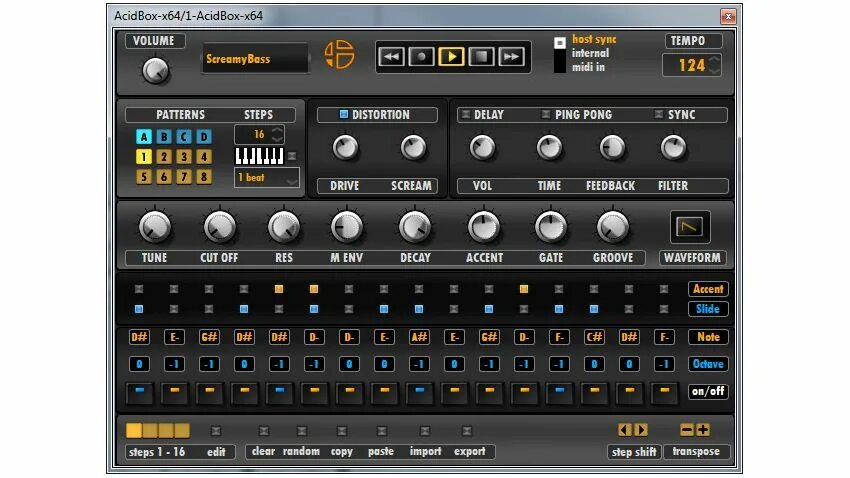Screen dimensions: 850x478
Task: Open the C# note selector
Action: 594,337
